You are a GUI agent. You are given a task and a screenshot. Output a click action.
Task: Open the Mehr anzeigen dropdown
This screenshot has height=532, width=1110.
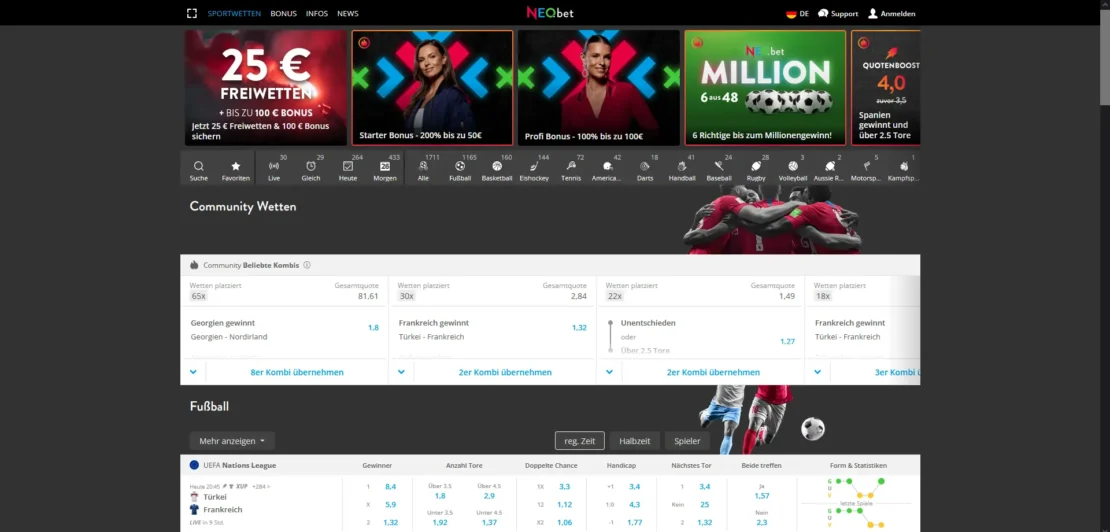coord(231,441)
